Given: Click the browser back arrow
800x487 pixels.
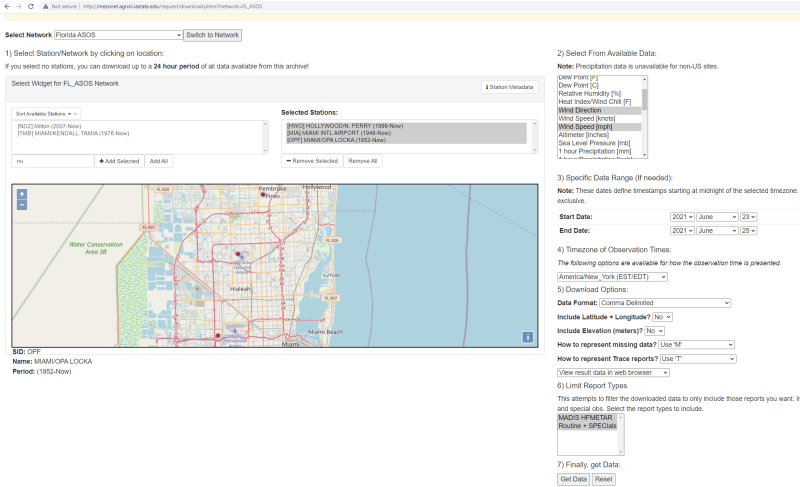Looking at the screenshot, I should click(x=7, y=6).
